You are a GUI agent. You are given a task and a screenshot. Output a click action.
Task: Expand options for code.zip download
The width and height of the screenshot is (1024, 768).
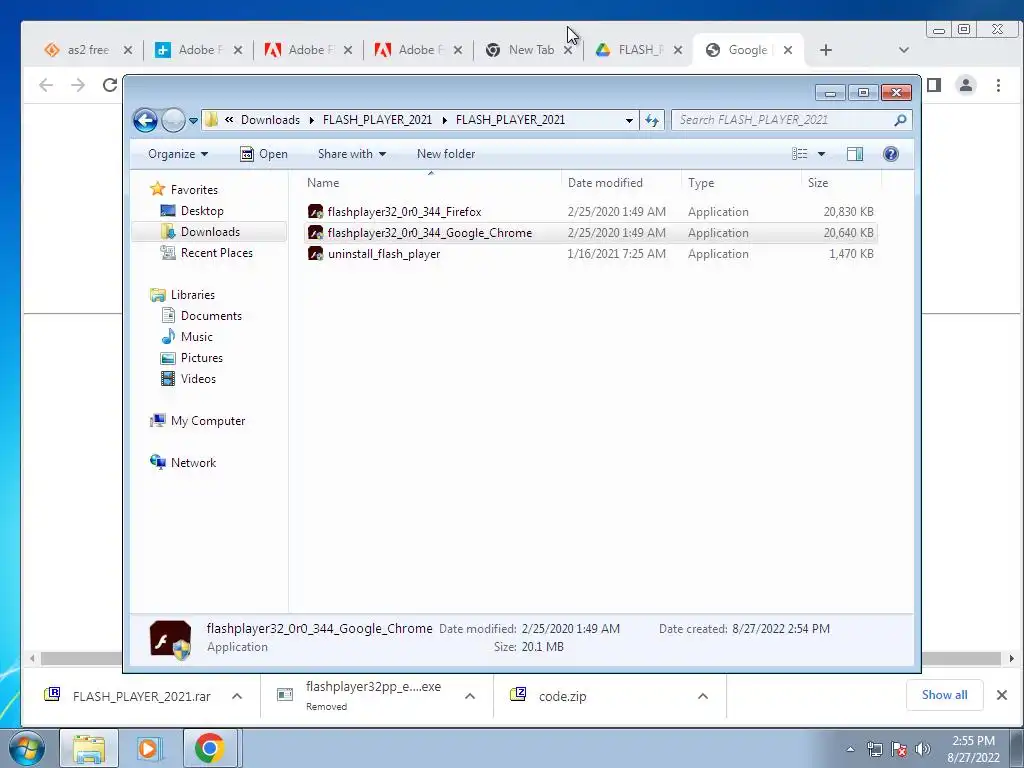click(x=703, y=696)
